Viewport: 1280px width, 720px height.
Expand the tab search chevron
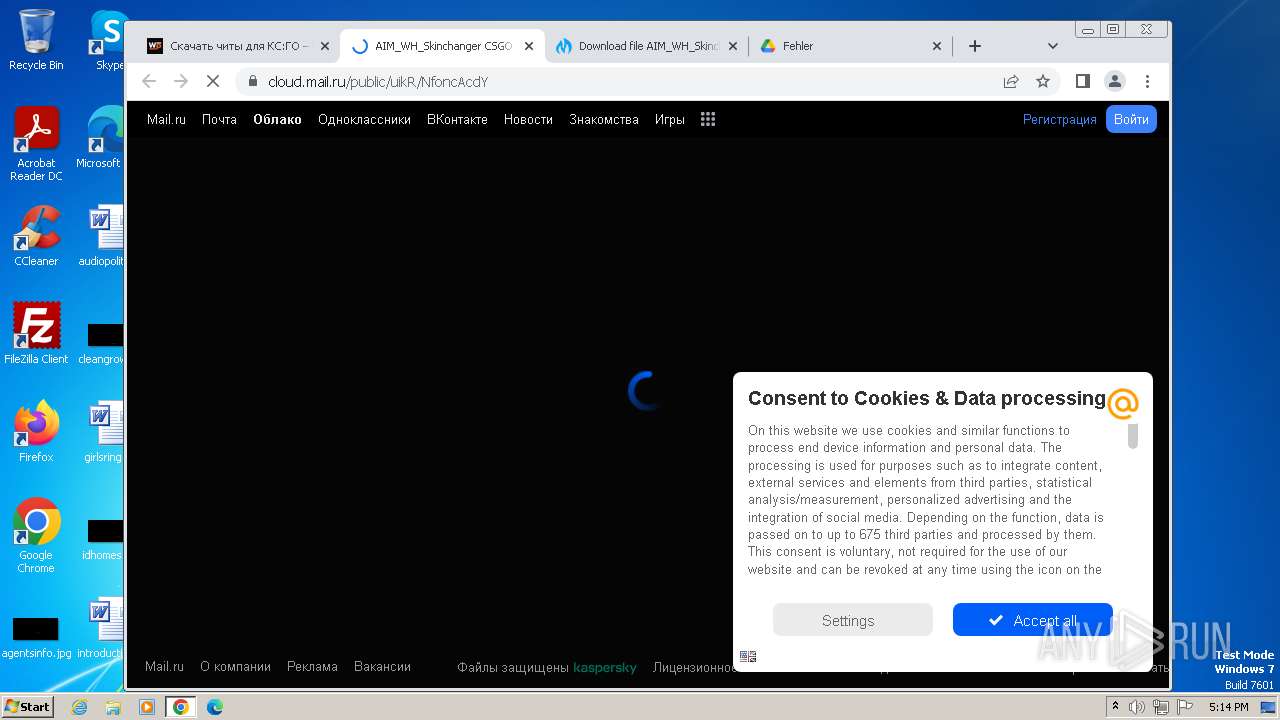pyautogui.click(x=1052, y=46)
